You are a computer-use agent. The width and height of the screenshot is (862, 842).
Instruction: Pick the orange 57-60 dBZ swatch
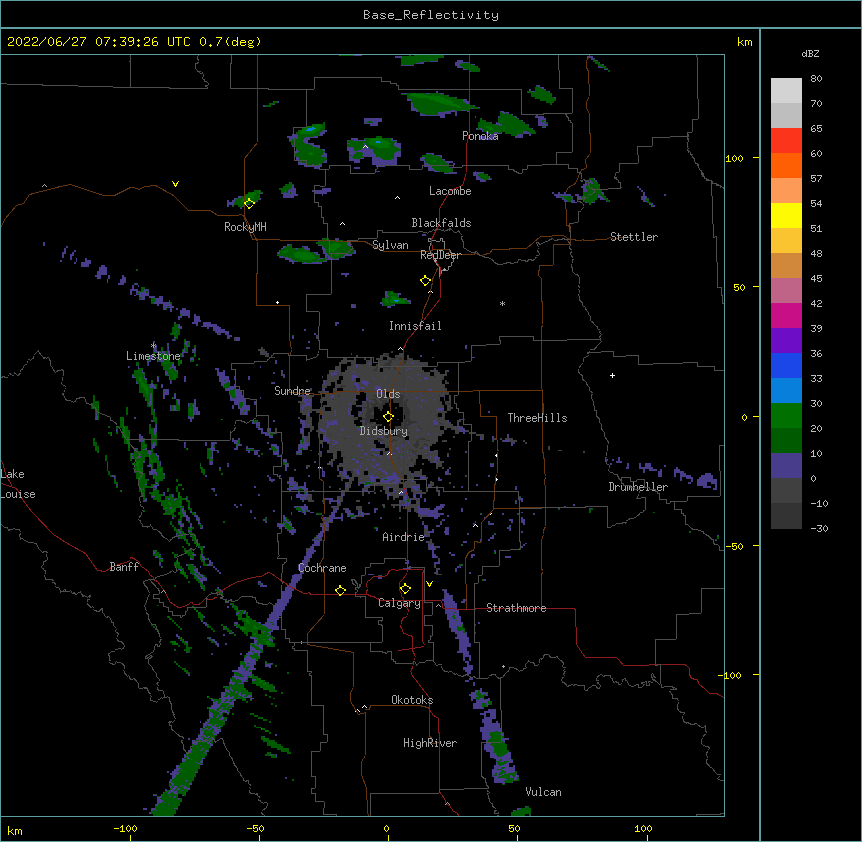pyautogui.click(x=786, y=165)
